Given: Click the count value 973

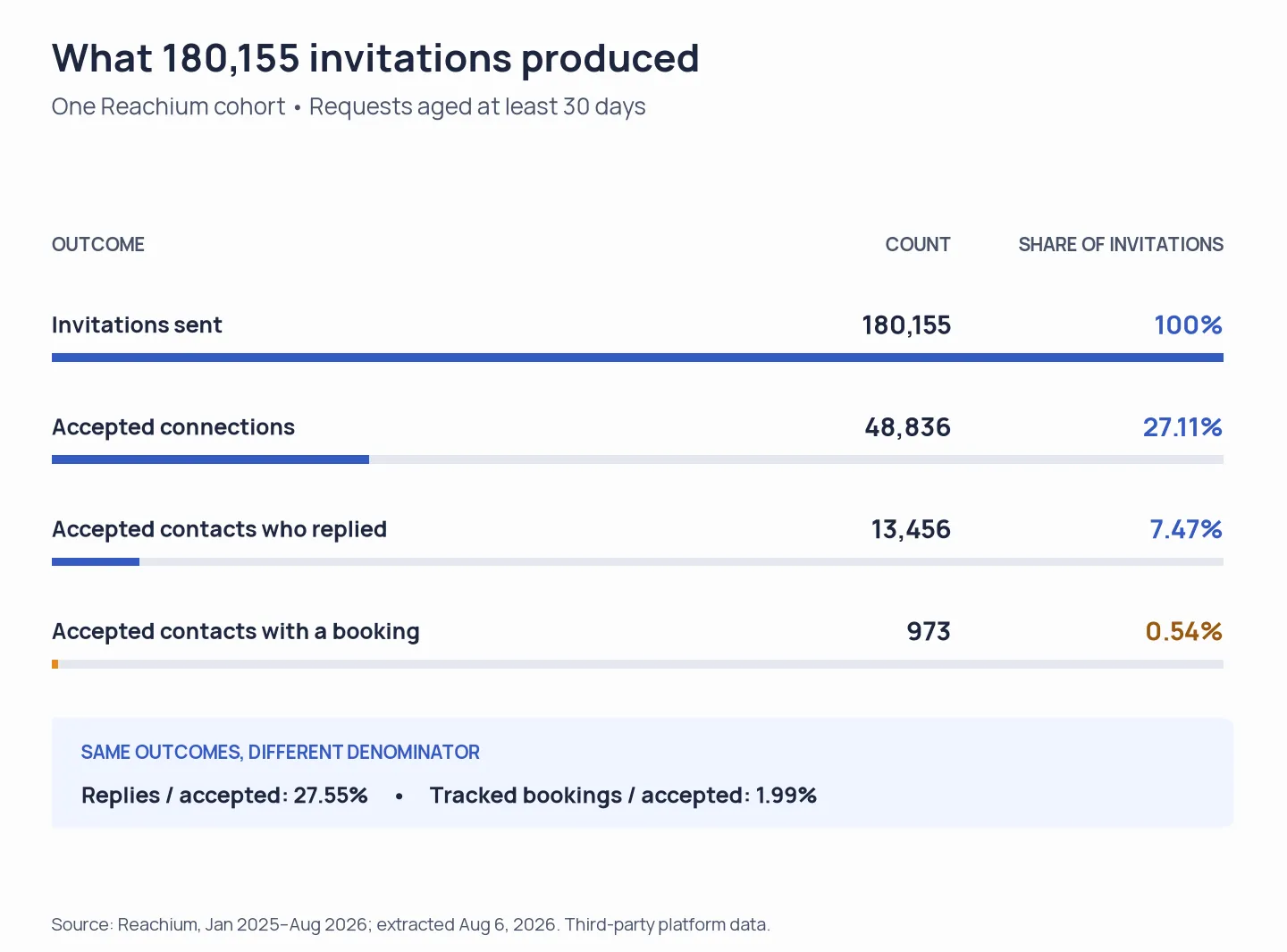Looking at the screenshot, I should click(929, 631).
